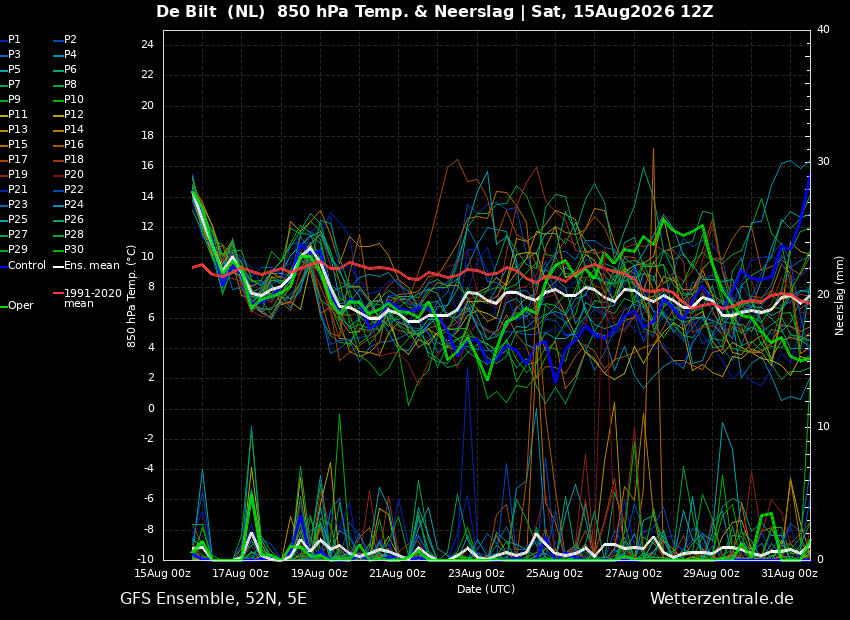Click the 27Aug 00z date tick
The height and width of the screenshot is (620, 850).
[633, 573]
